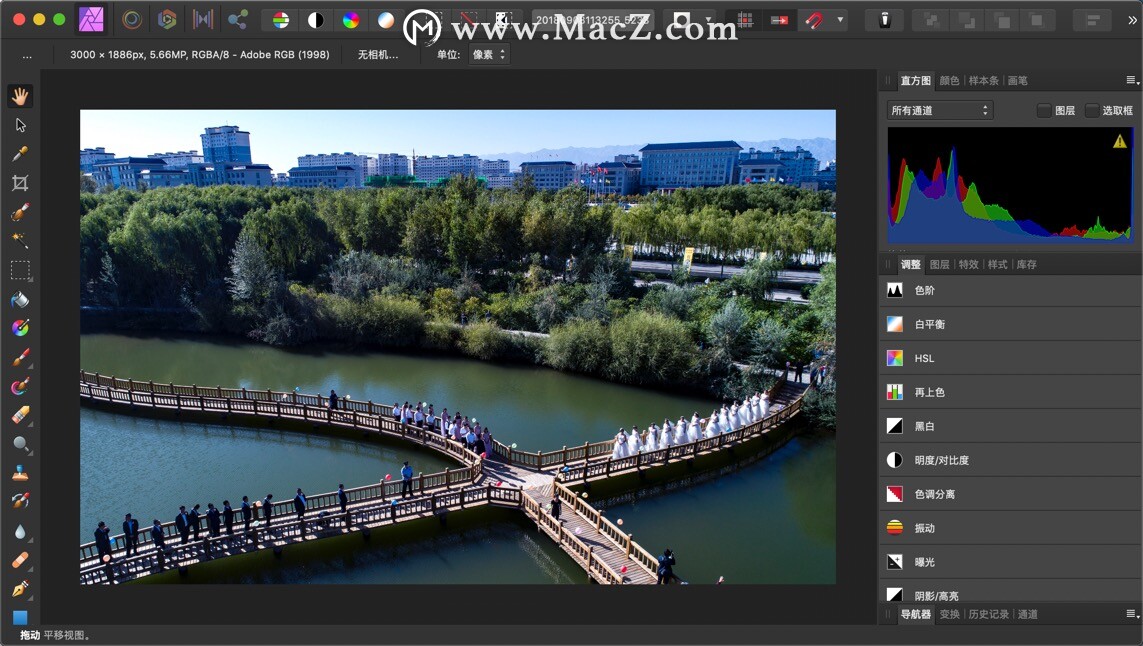
Task: Expand the toolbar overflow chevron
Action: [x=1131, y=20]
